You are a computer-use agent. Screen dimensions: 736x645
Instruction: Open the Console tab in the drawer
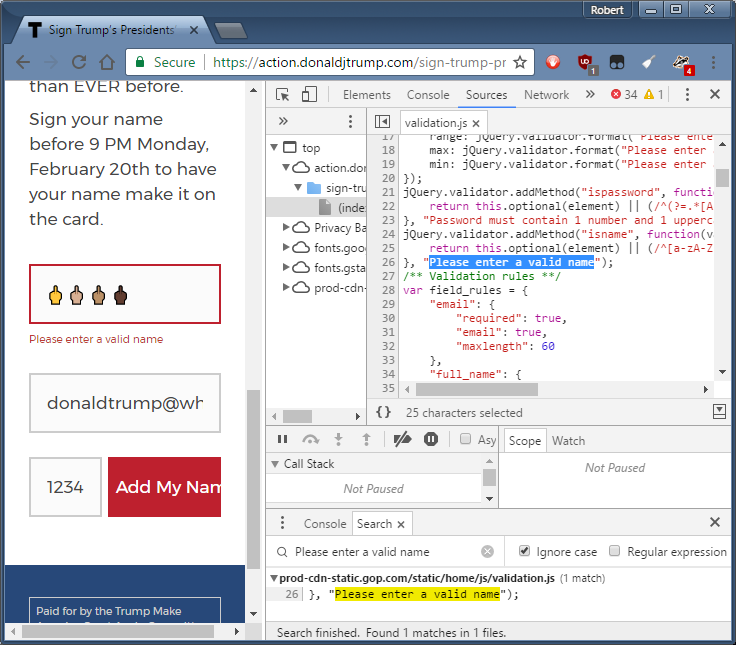tap(325, 524)
